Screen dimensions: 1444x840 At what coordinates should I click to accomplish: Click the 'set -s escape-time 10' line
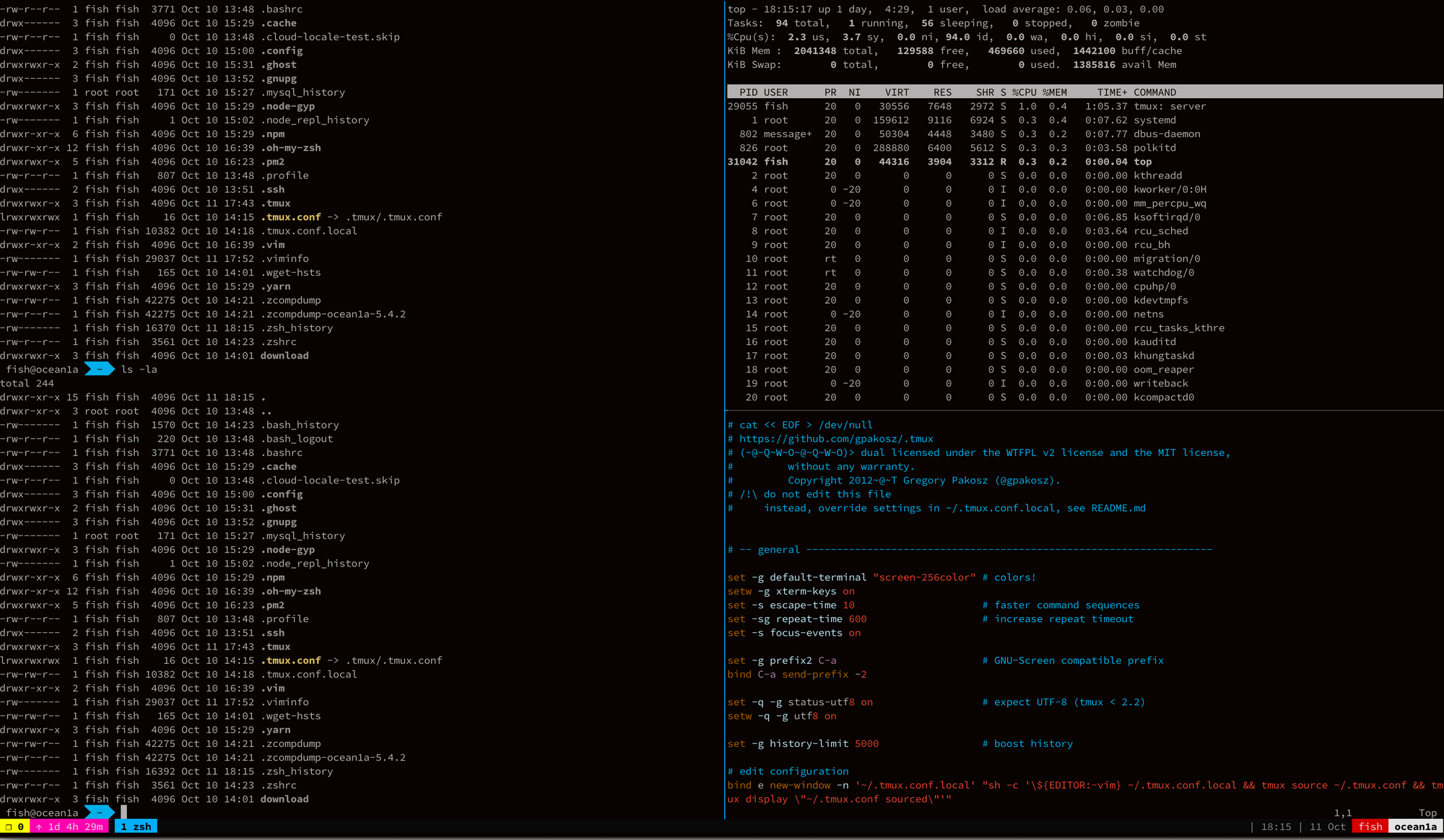click(791, 605)
